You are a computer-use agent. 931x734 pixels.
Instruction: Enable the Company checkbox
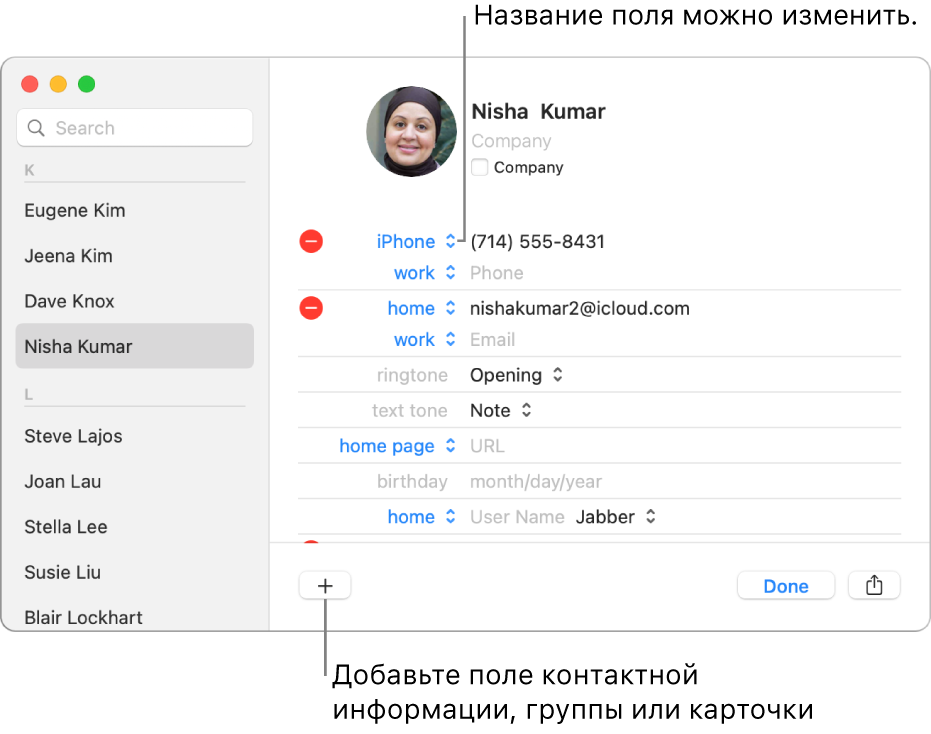480,167
